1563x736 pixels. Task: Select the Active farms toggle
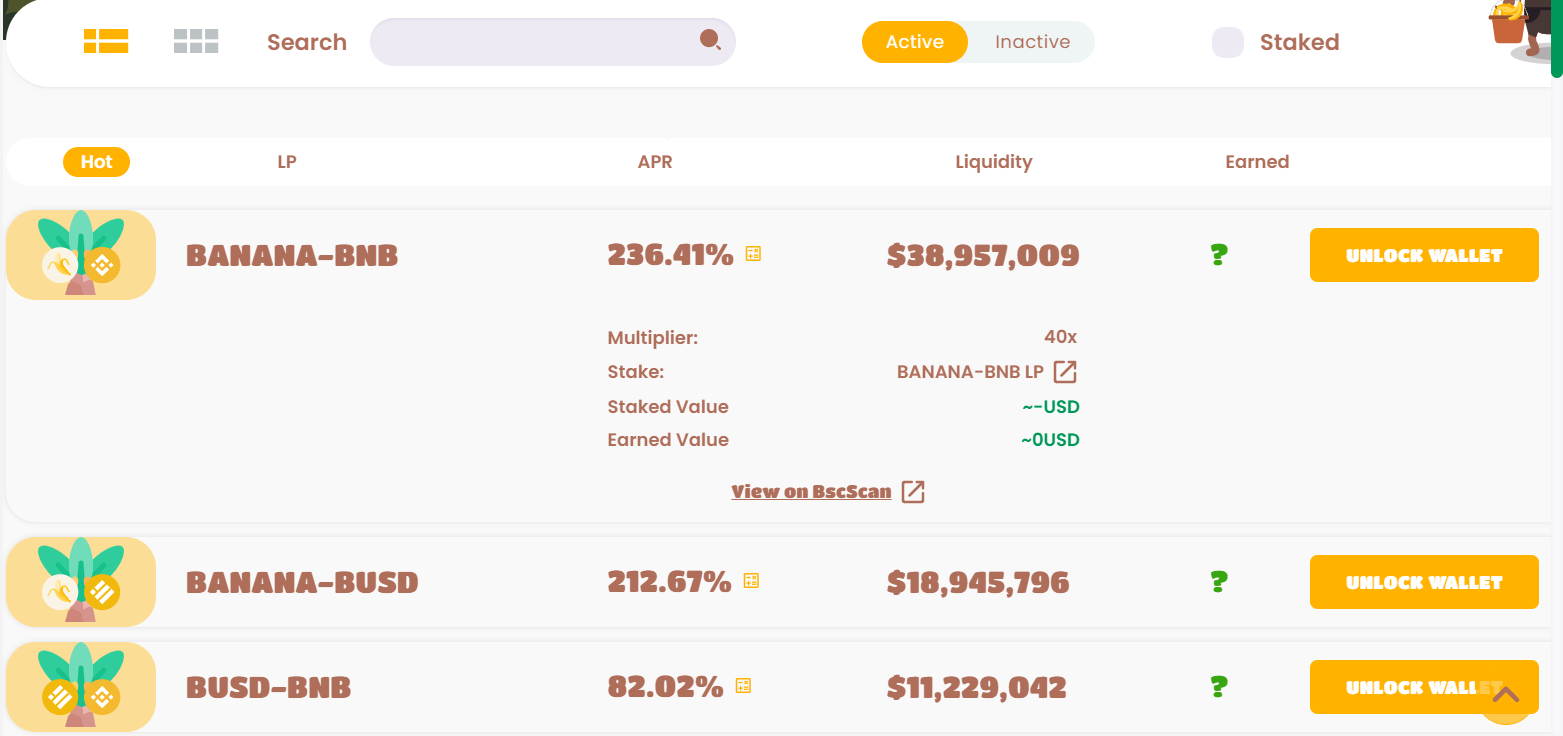[915, 42]
